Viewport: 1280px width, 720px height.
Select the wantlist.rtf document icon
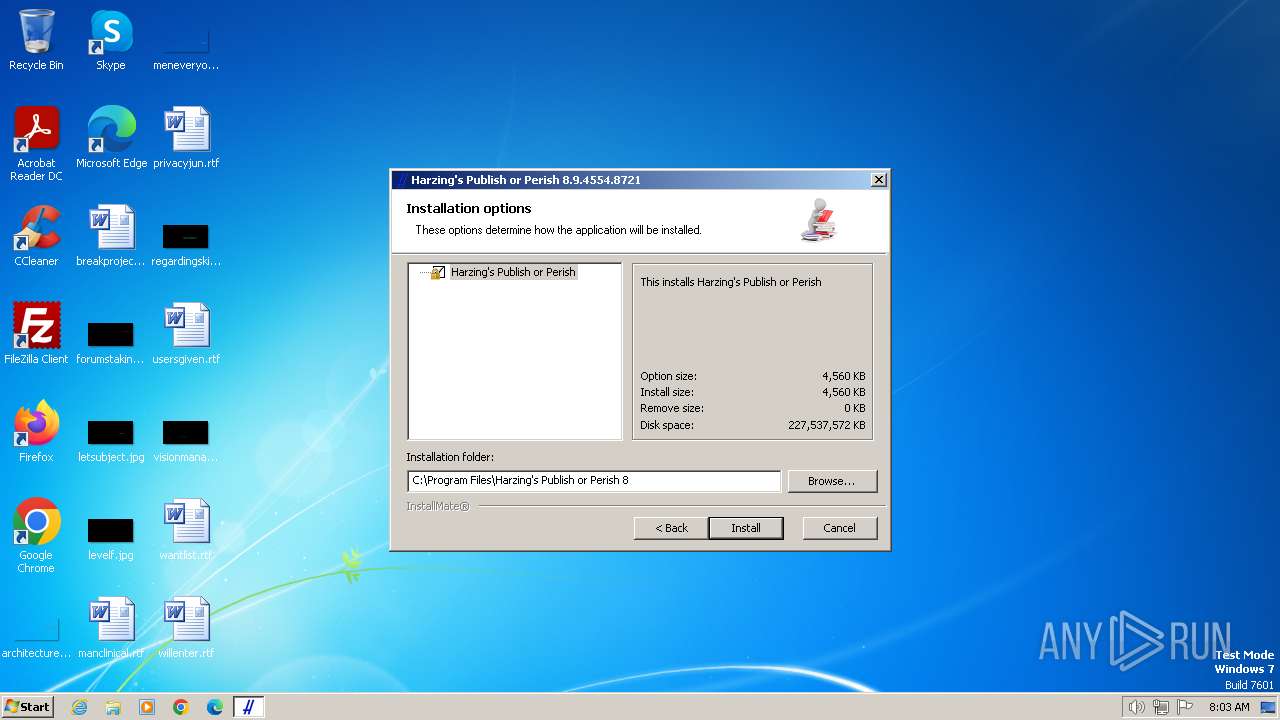click(186, 530)
